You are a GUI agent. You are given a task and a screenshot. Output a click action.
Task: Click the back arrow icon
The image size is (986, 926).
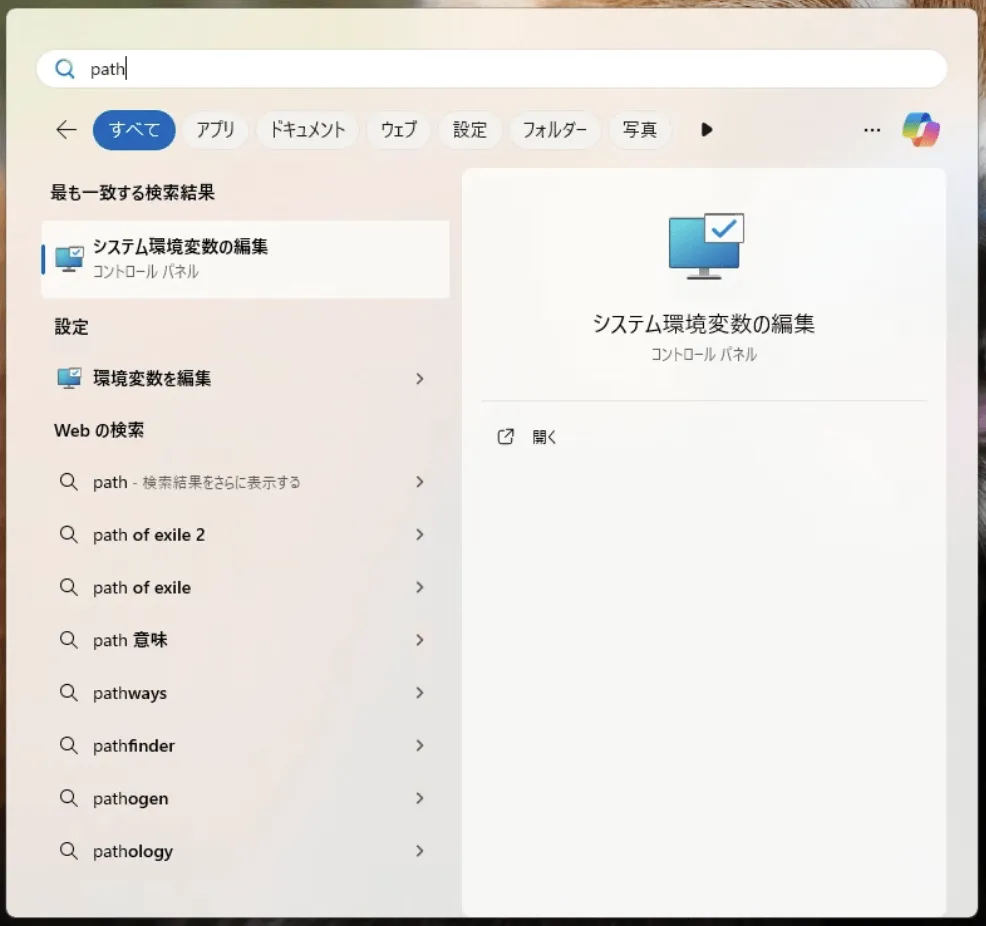click(x=66, y=130)
